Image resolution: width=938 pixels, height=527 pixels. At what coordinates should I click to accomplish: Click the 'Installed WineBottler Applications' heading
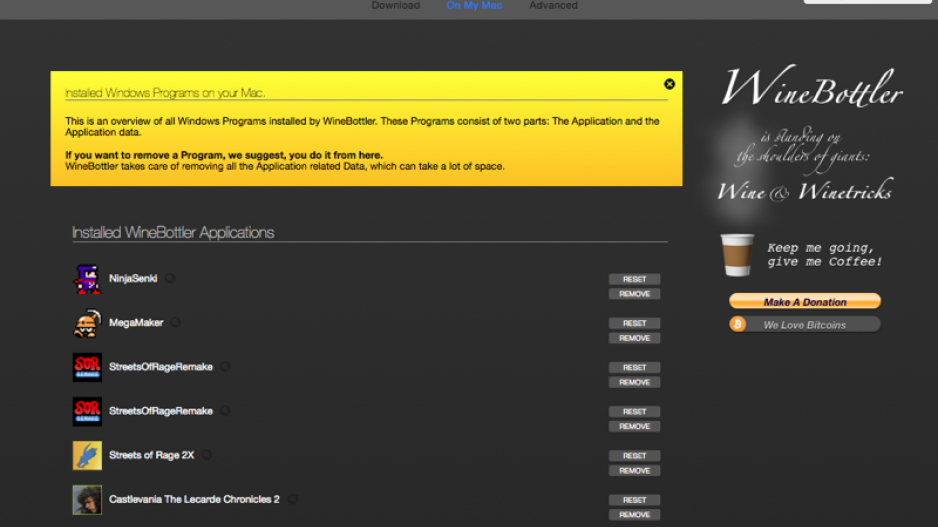(173, 233)
